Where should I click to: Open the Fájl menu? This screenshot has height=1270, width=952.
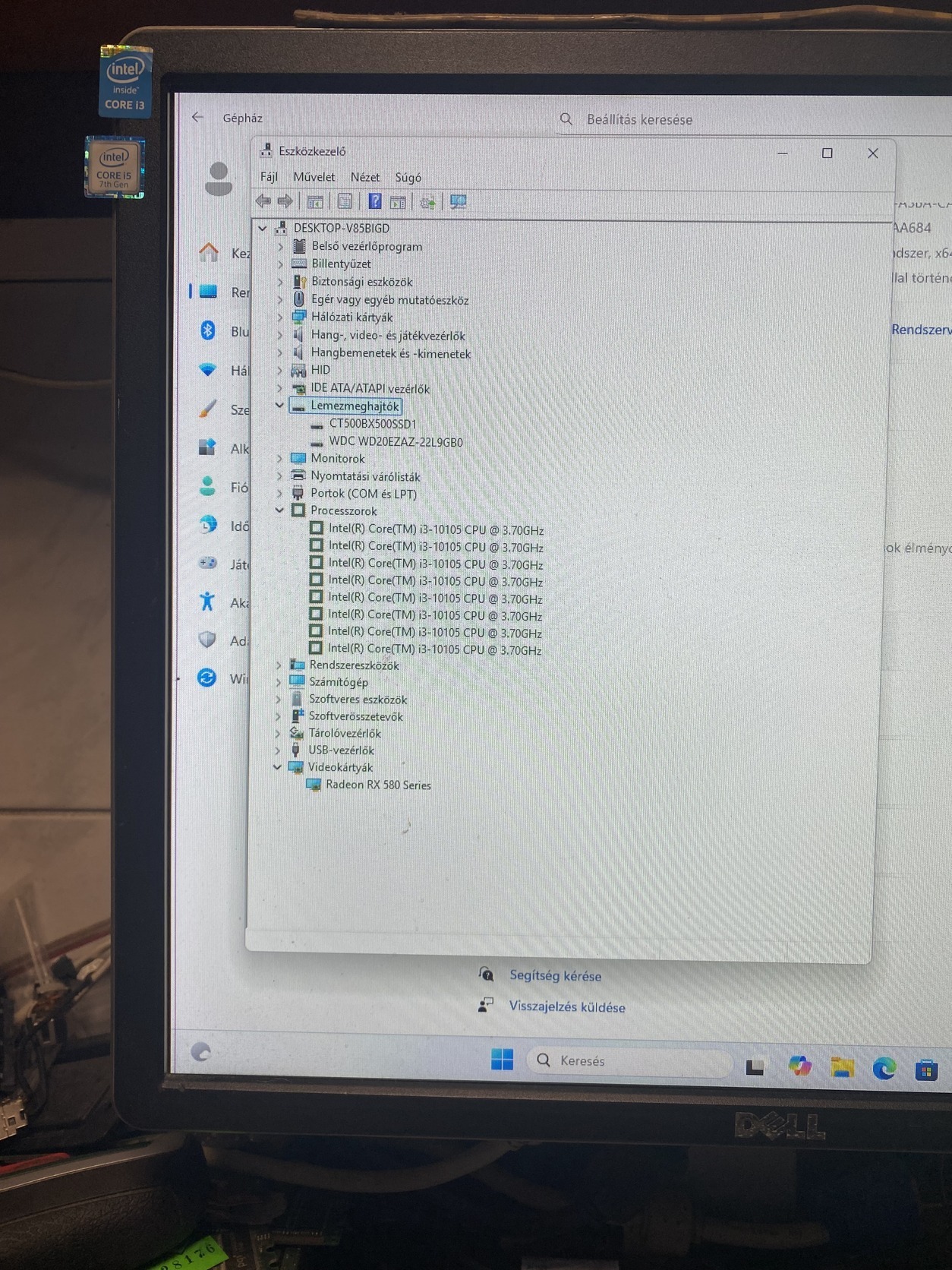click(269, 177)
